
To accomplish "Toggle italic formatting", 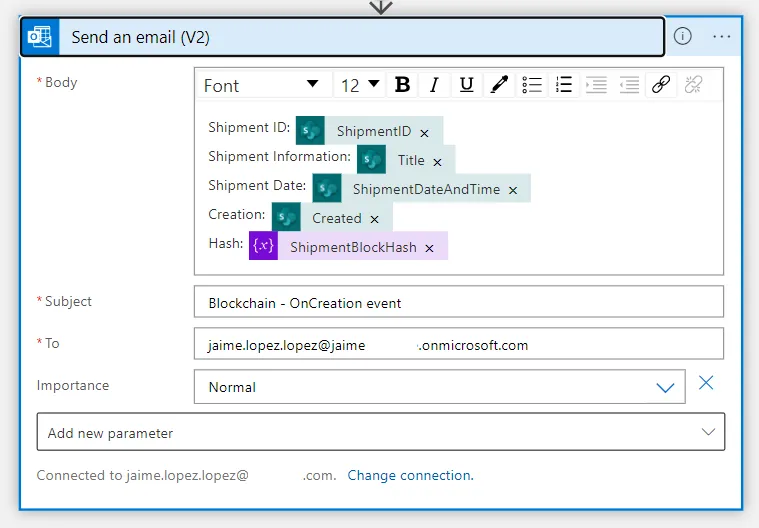I will tap(434, 85).
